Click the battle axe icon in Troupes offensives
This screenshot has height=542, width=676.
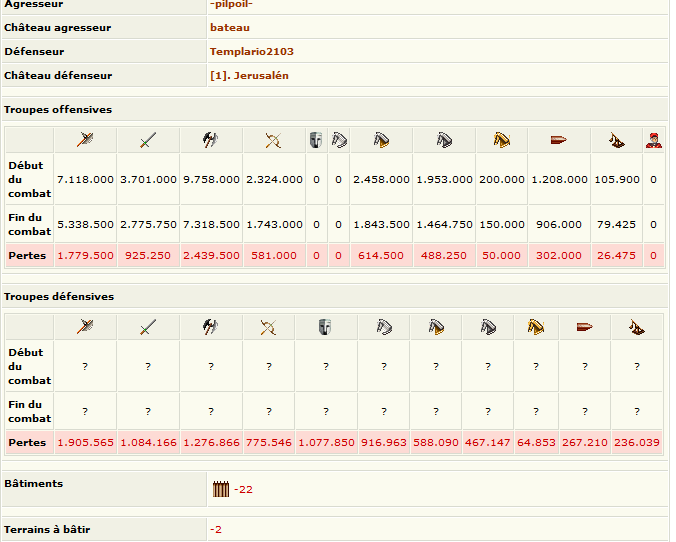click(x=210, y=140)
